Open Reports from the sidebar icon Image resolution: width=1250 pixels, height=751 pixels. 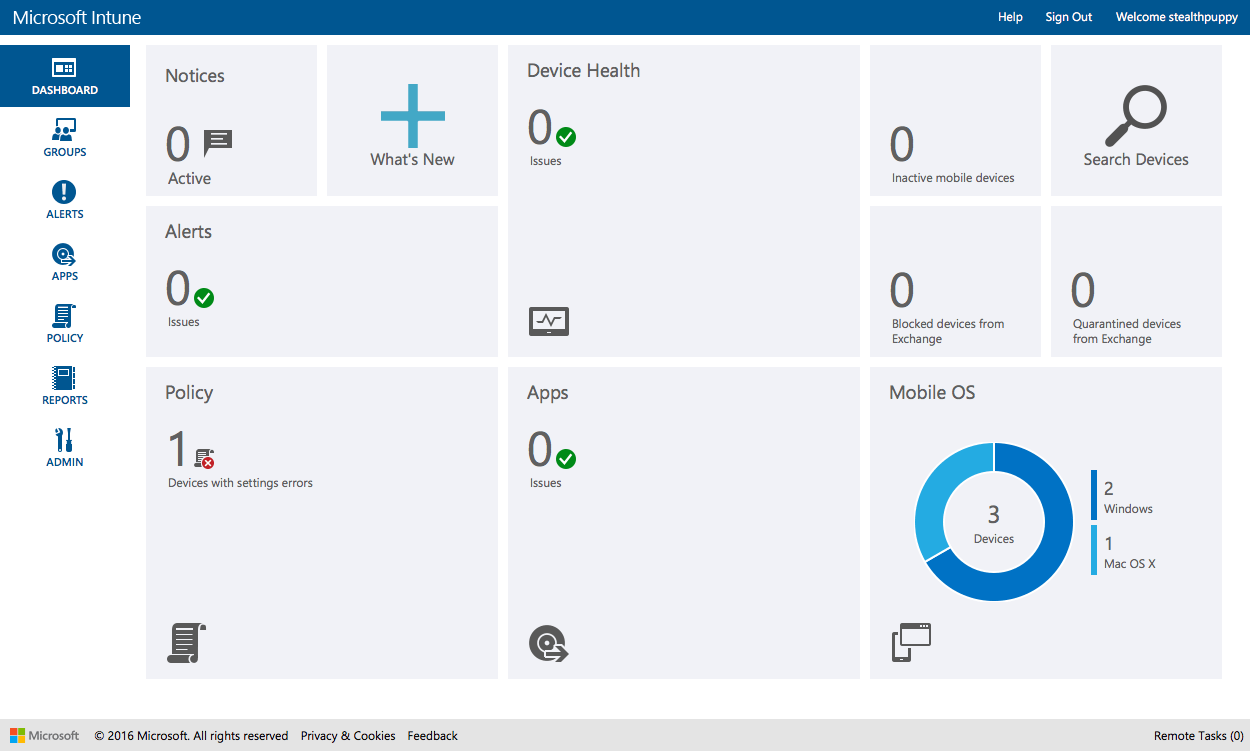pyautogui.click(x=64, y=378)
